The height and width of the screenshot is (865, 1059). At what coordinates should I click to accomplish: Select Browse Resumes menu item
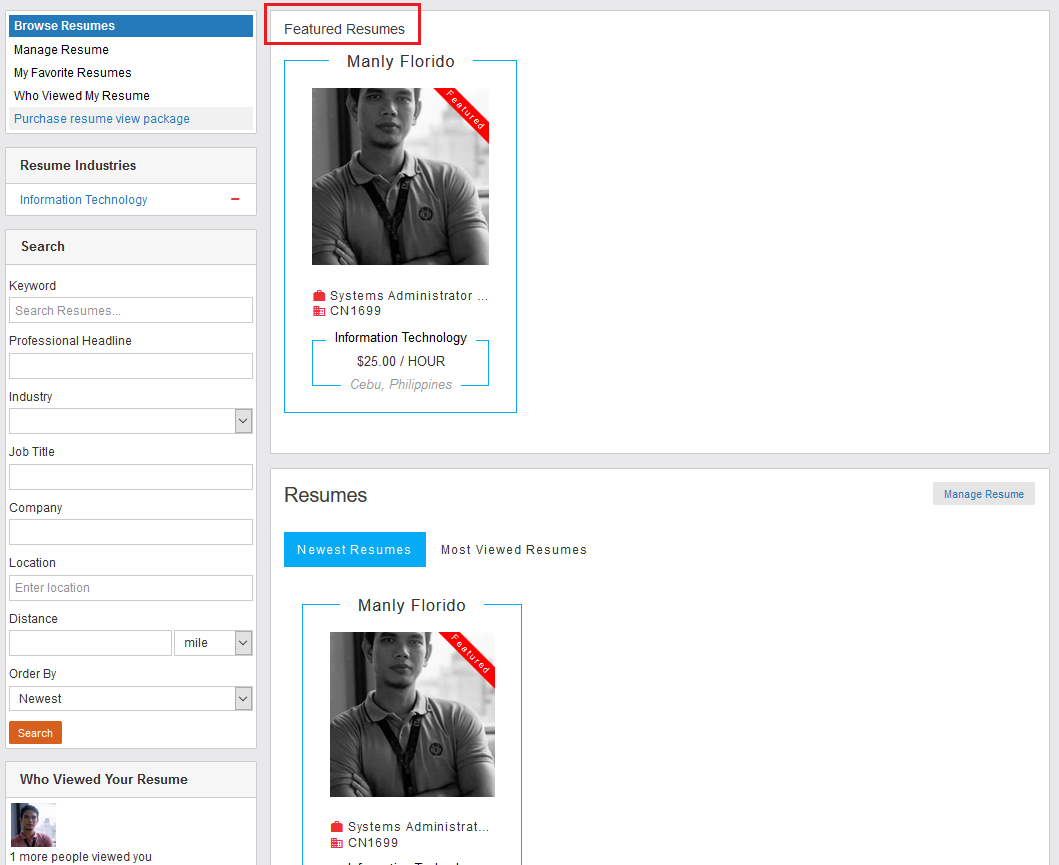tap(131, 26)
